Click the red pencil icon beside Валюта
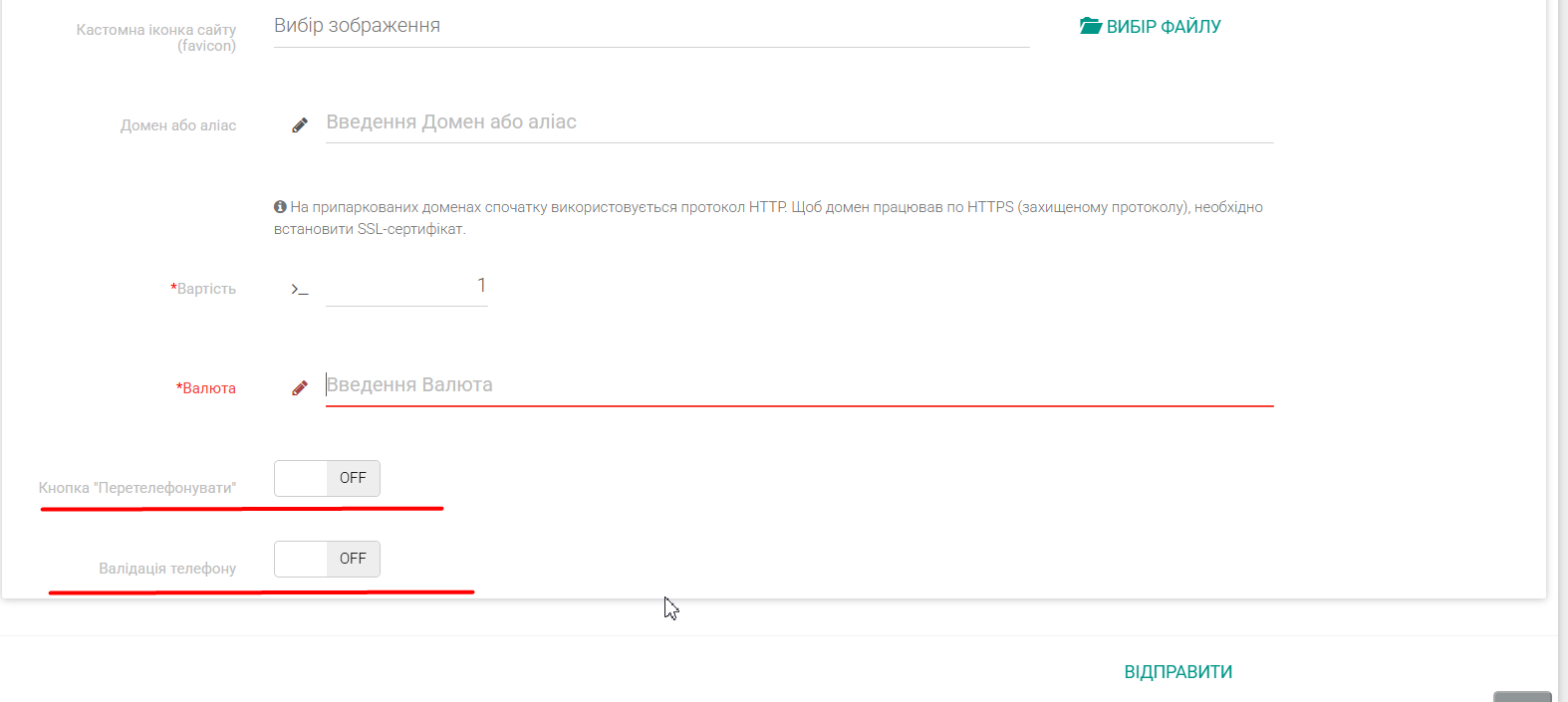Screen dimensions: 1568x702 click(x=299, y=388)
